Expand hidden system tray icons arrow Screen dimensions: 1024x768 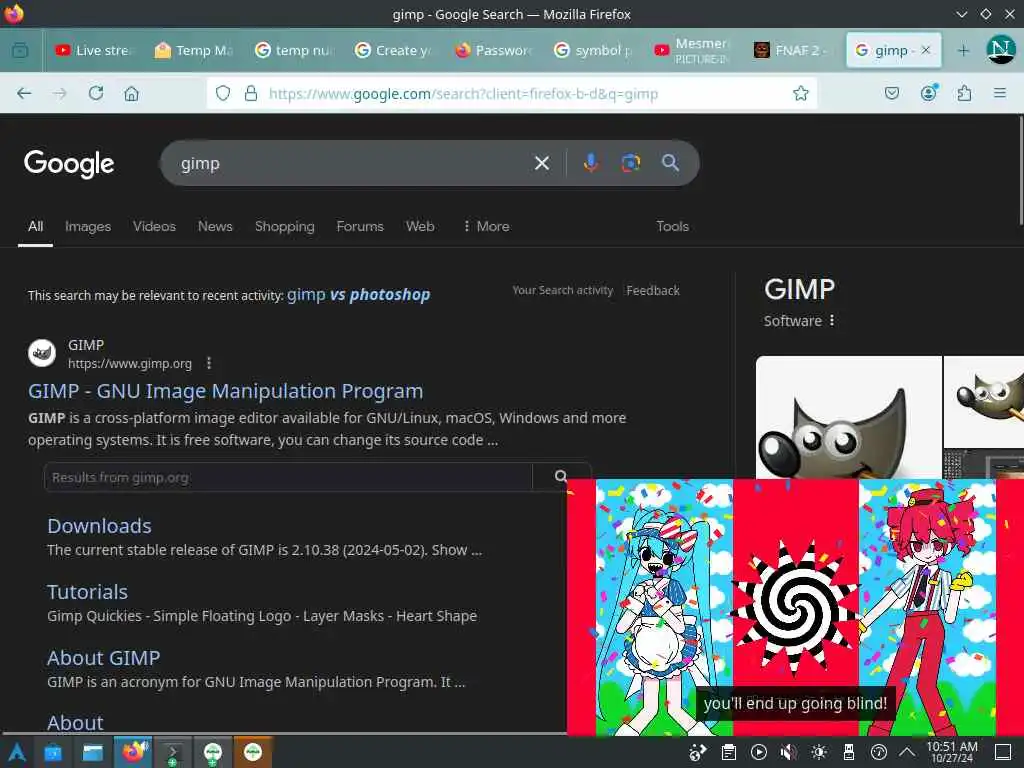coord(907,752)
